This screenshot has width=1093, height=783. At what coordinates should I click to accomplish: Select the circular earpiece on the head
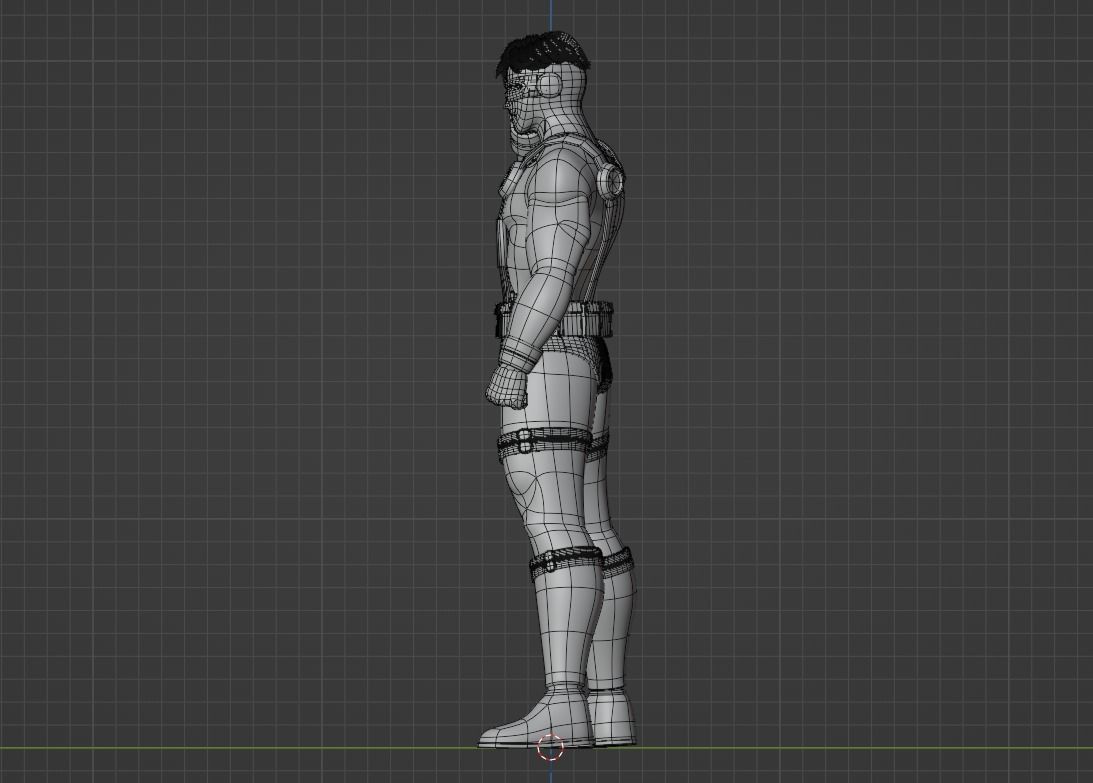(550, 85)
